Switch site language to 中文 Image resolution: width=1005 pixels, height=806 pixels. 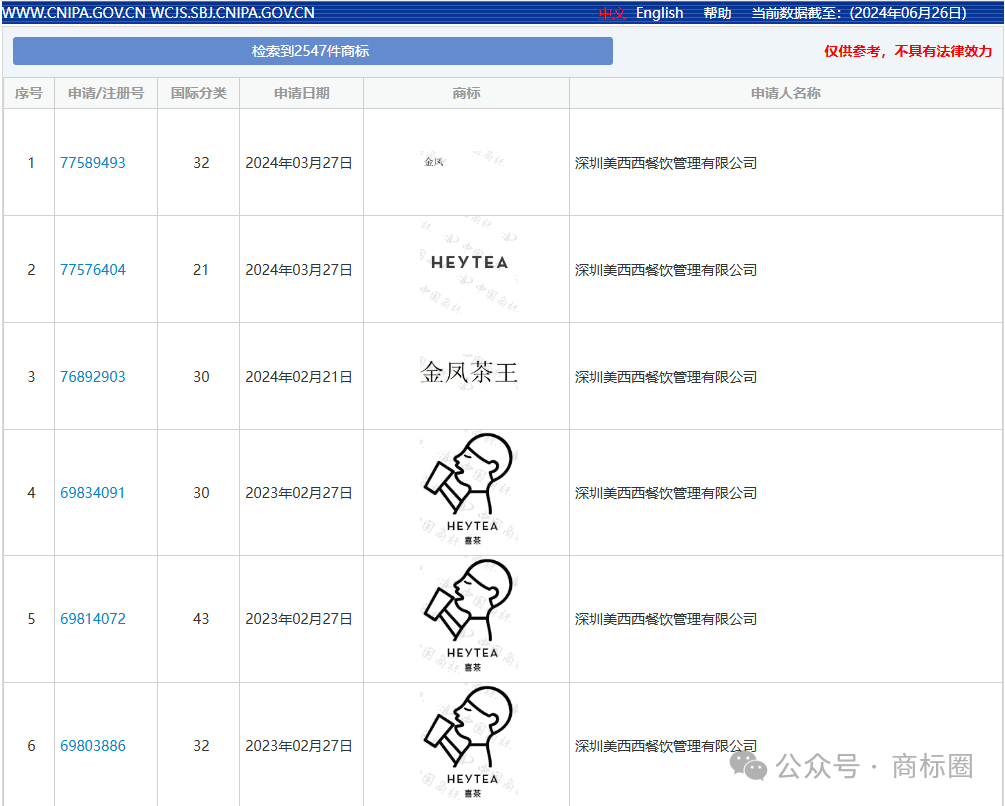[611, 13]
